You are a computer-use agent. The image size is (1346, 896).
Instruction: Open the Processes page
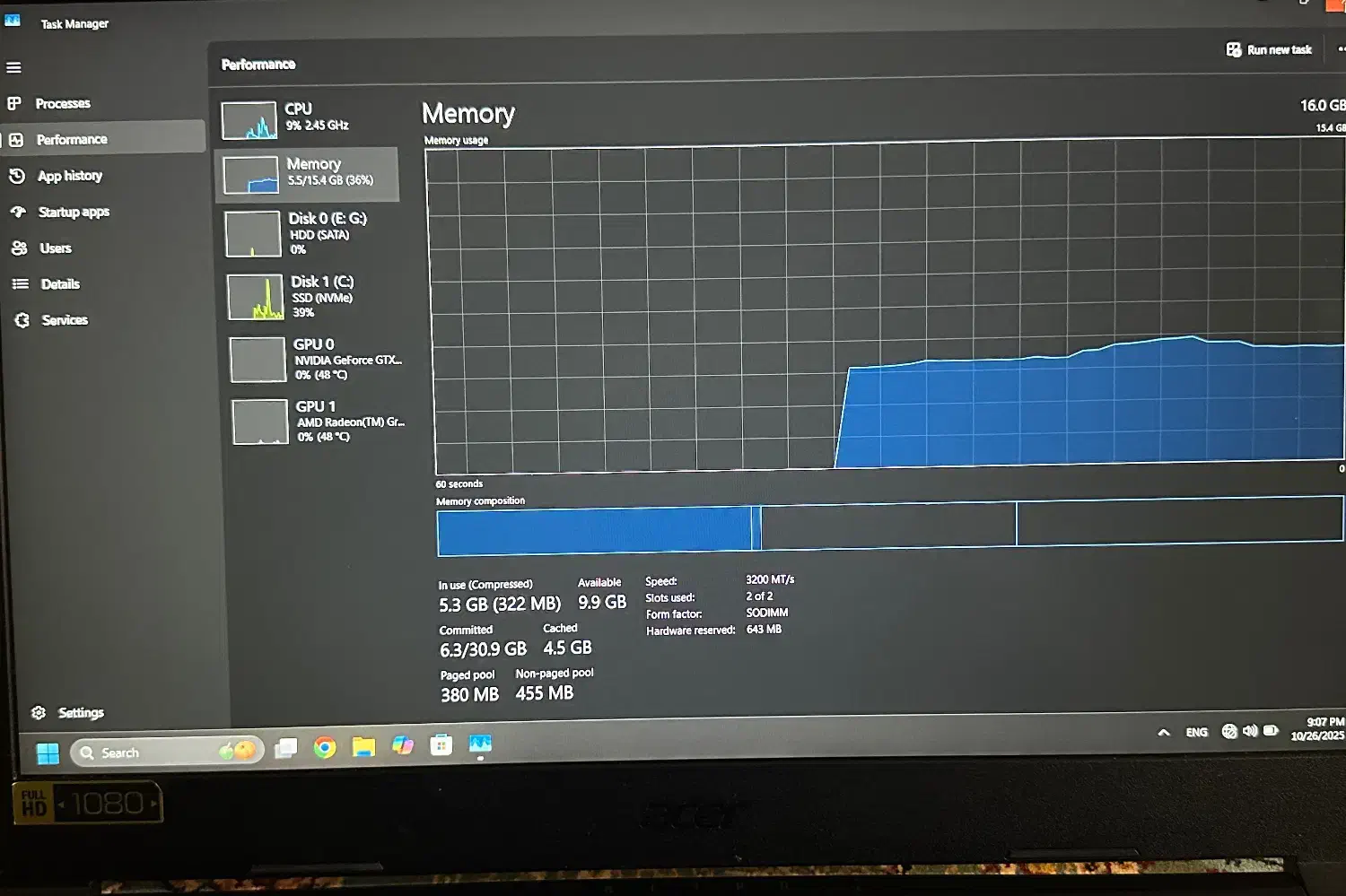[x=62, y=104]
